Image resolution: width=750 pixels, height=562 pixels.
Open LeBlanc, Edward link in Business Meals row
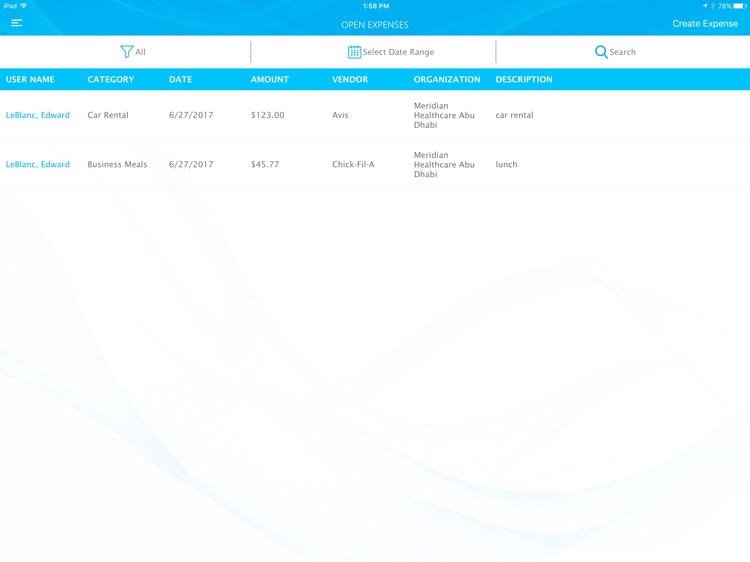pos(38,164)
